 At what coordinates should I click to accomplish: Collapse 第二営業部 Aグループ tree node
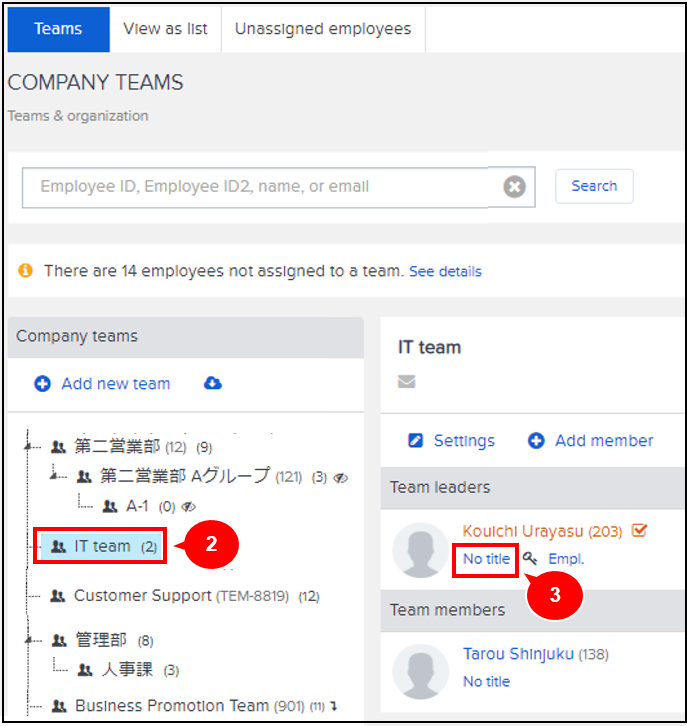click(x=54, y=476)
